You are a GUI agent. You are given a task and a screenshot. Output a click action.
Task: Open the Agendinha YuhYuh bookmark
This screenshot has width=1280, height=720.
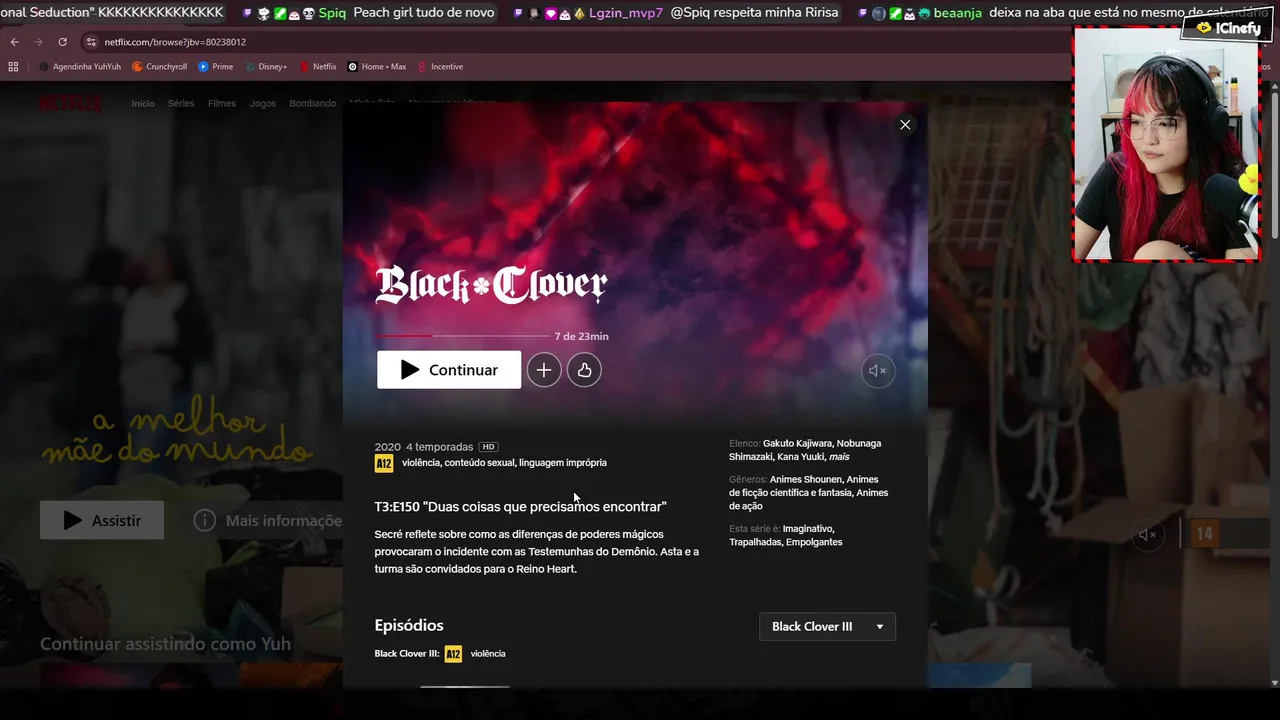80,67
